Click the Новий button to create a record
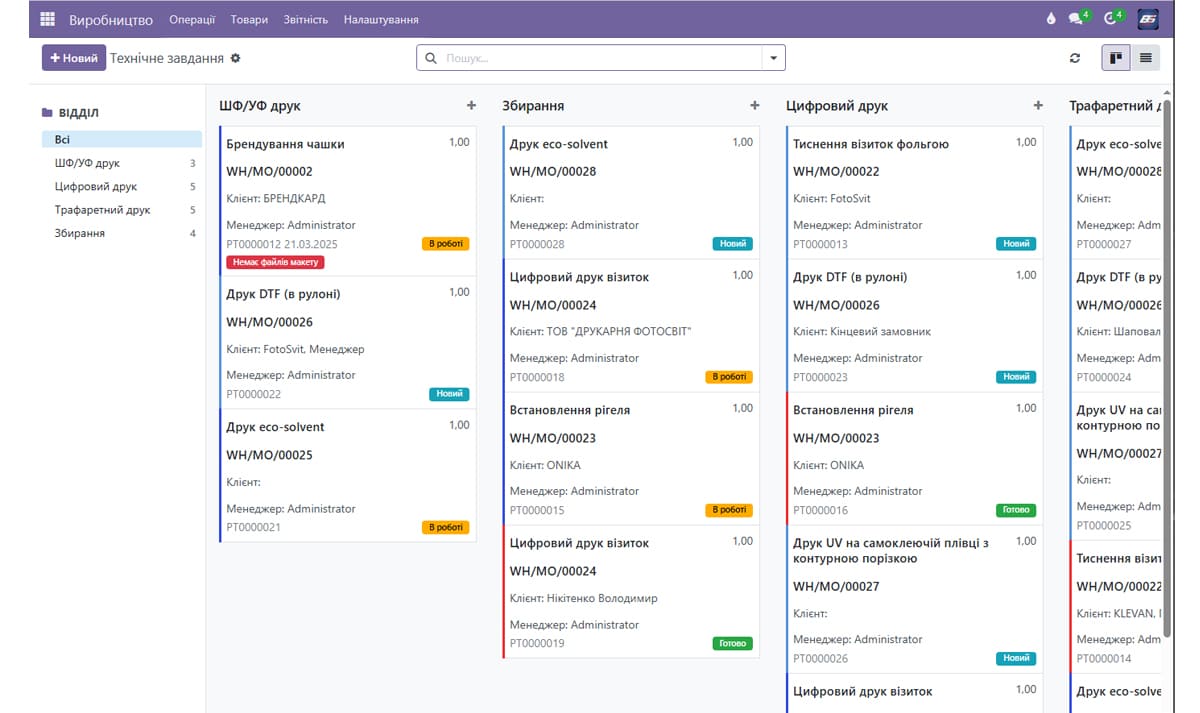This screenshot has height=713, width=1200. [x=73, y=58]
